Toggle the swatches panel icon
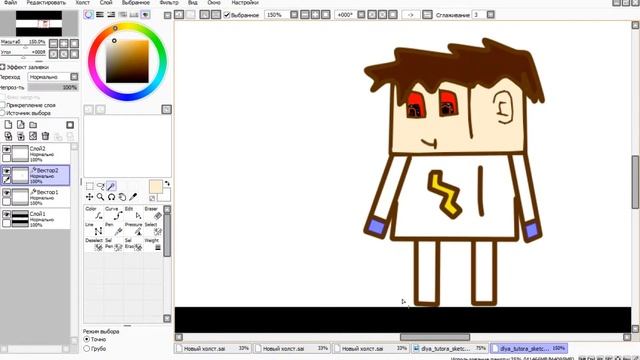The height and width of the screenshot is (360, 640). (134, 15)
